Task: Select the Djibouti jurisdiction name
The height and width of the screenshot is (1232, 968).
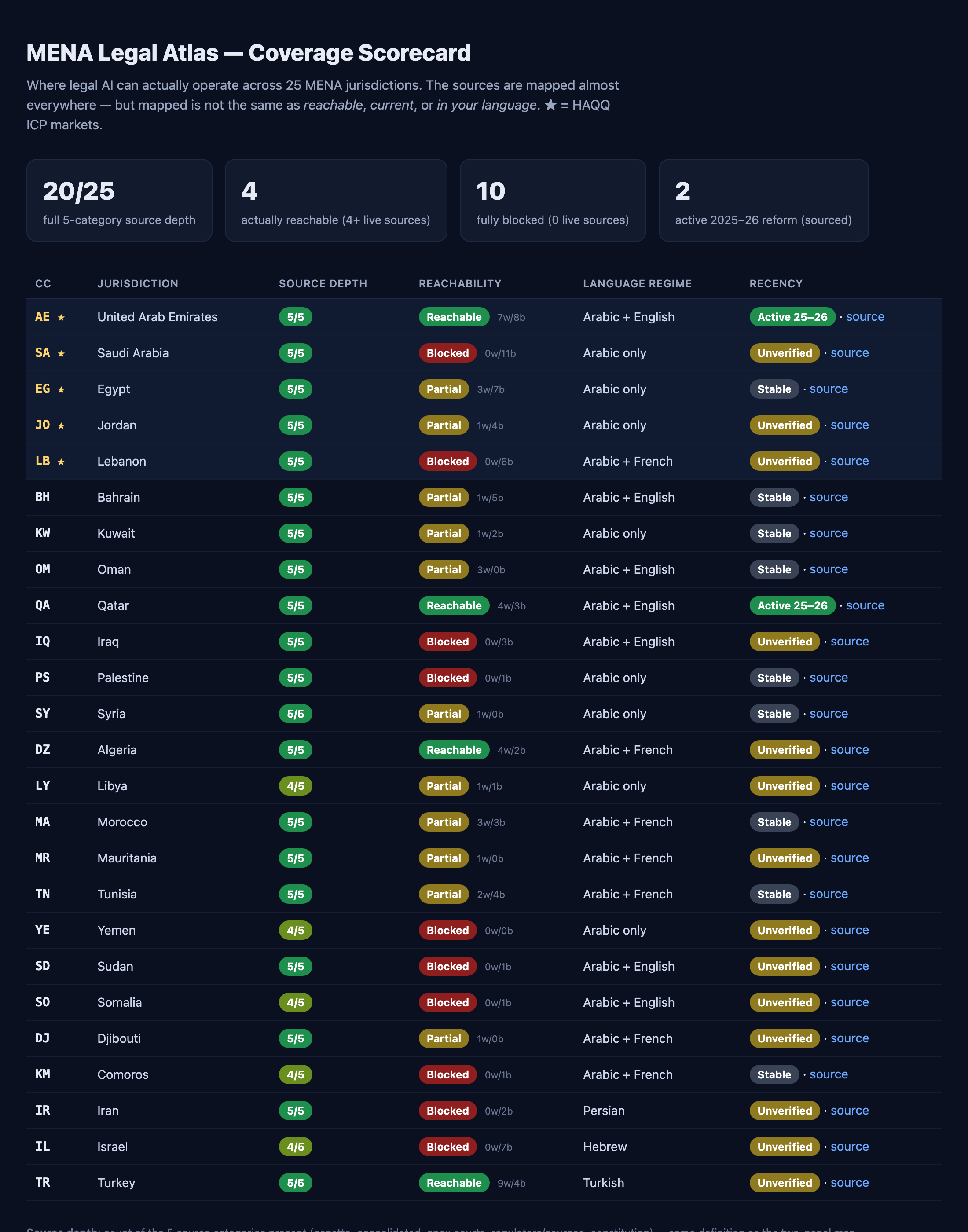Action: (119, 1038)
